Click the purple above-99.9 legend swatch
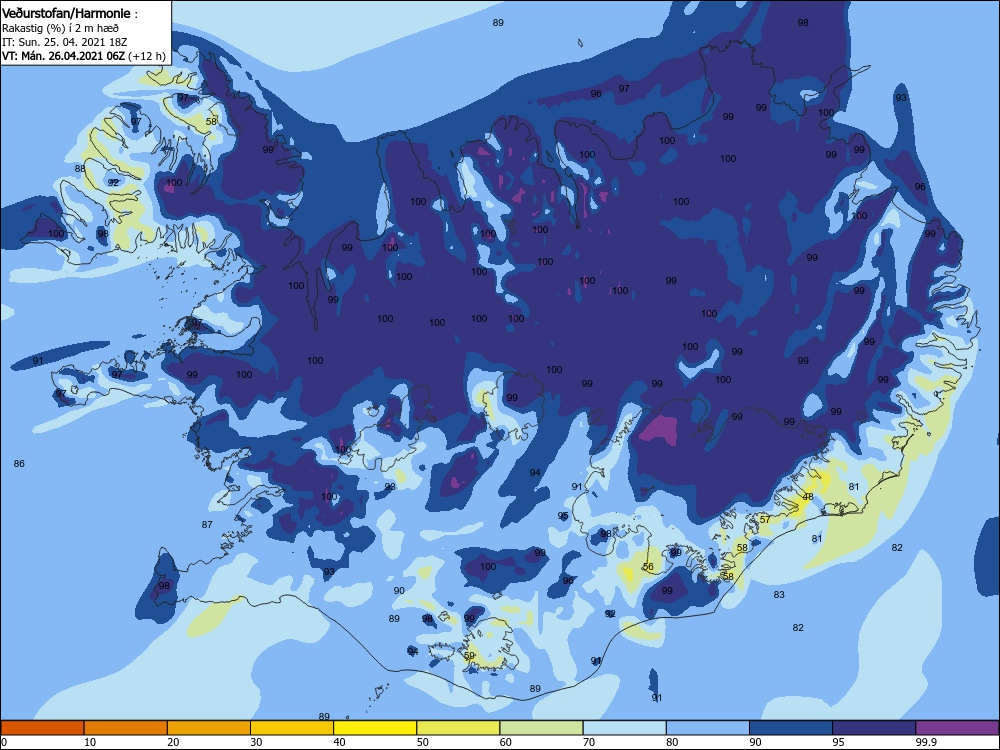 957,728
